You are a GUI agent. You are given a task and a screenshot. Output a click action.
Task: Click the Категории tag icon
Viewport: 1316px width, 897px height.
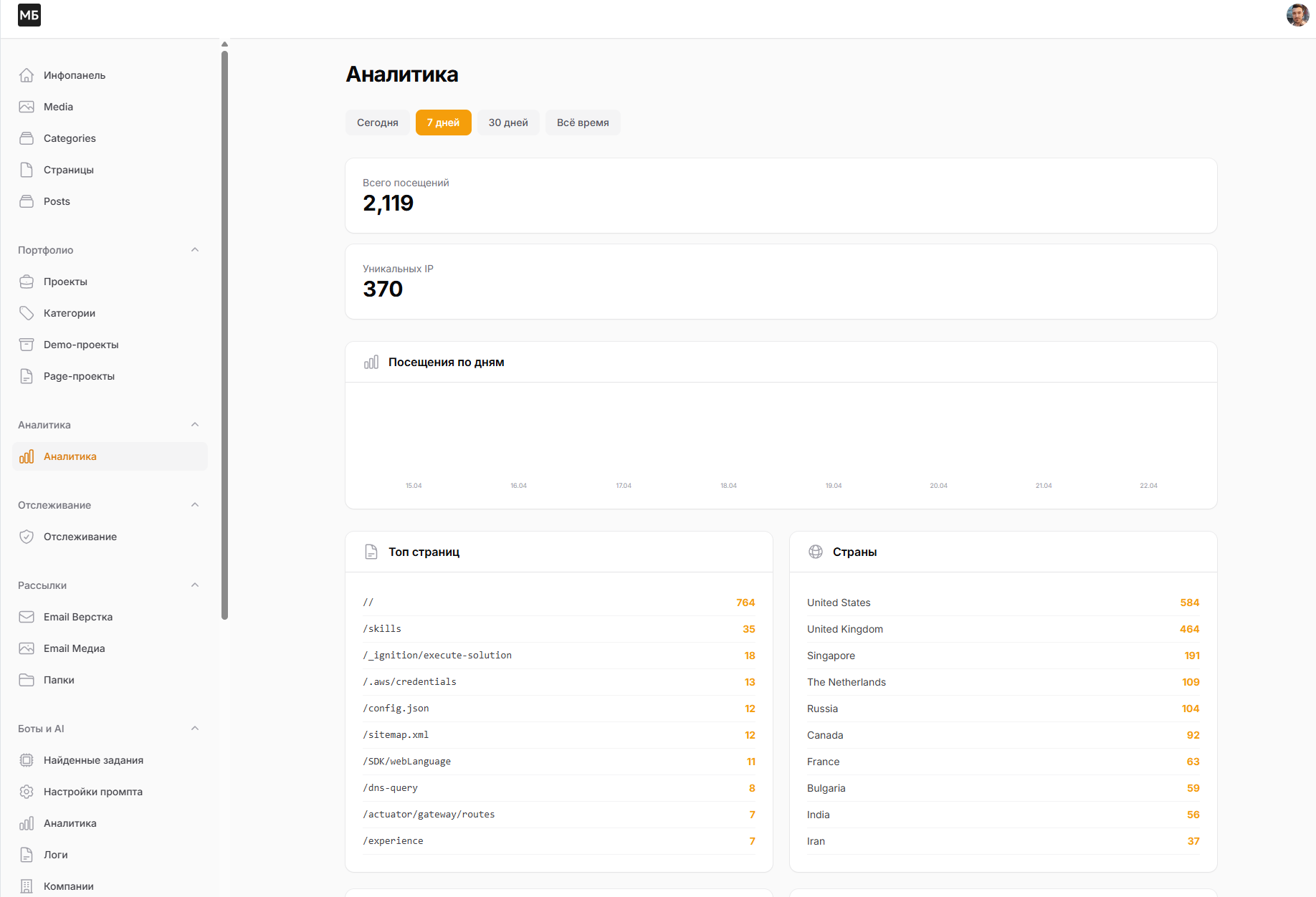(27, 313)
